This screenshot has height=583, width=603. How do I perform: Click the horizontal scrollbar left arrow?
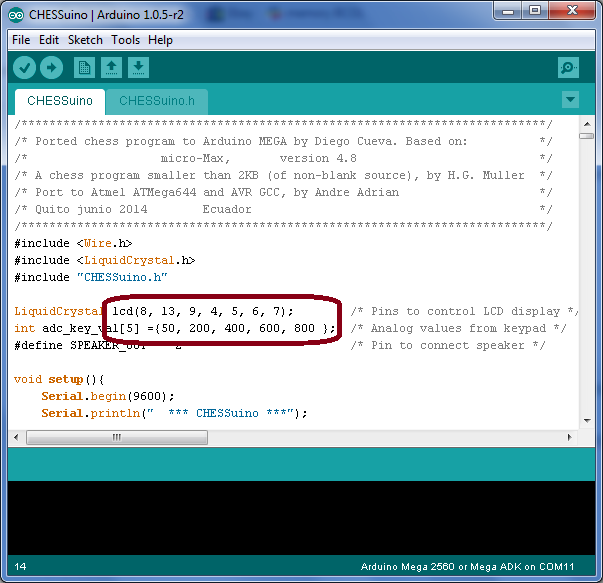(x=16, y=437)
